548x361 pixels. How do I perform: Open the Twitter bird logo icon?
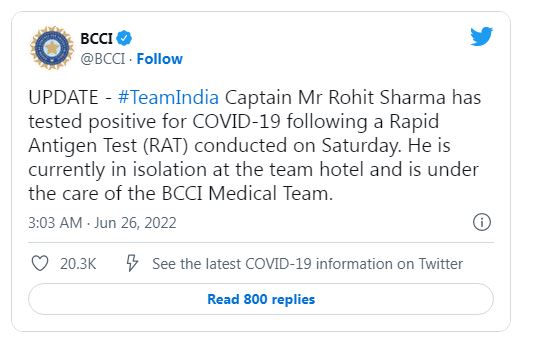(x=481, y=36)
